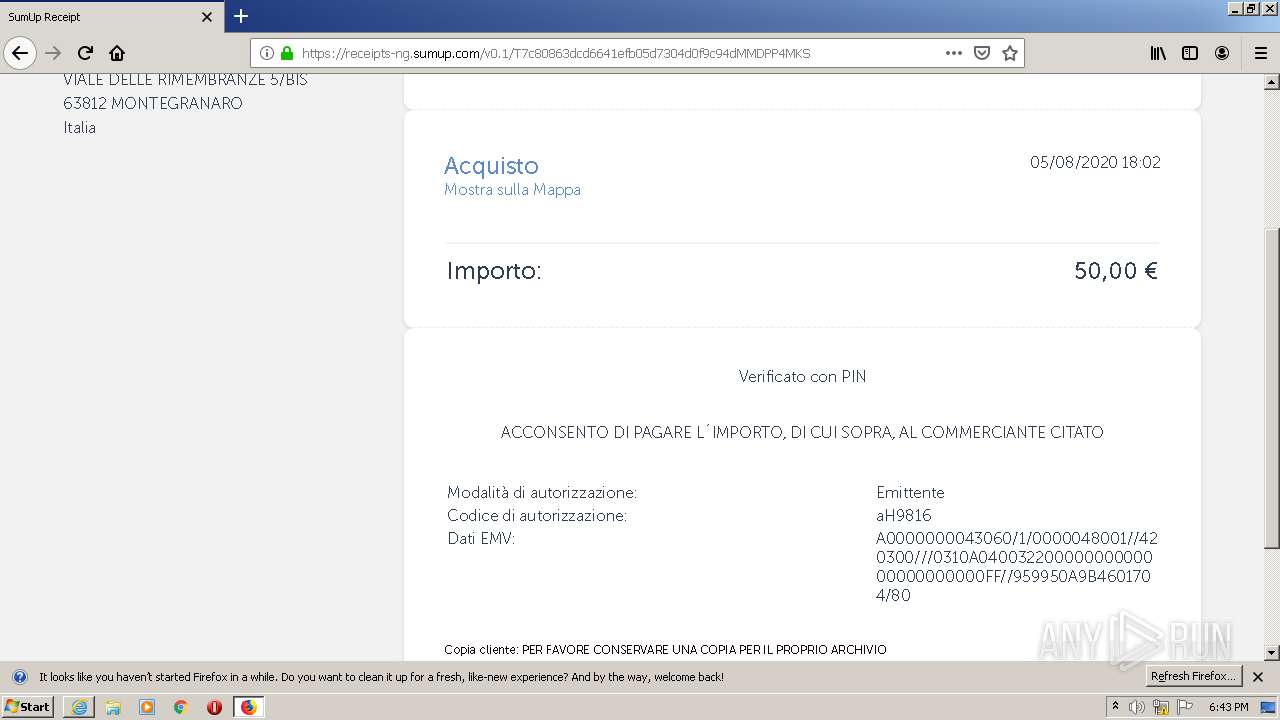This screenshot has height=720, width=1280.
Task: Click scrollbar up arrow
Action: coord(1272,82)
